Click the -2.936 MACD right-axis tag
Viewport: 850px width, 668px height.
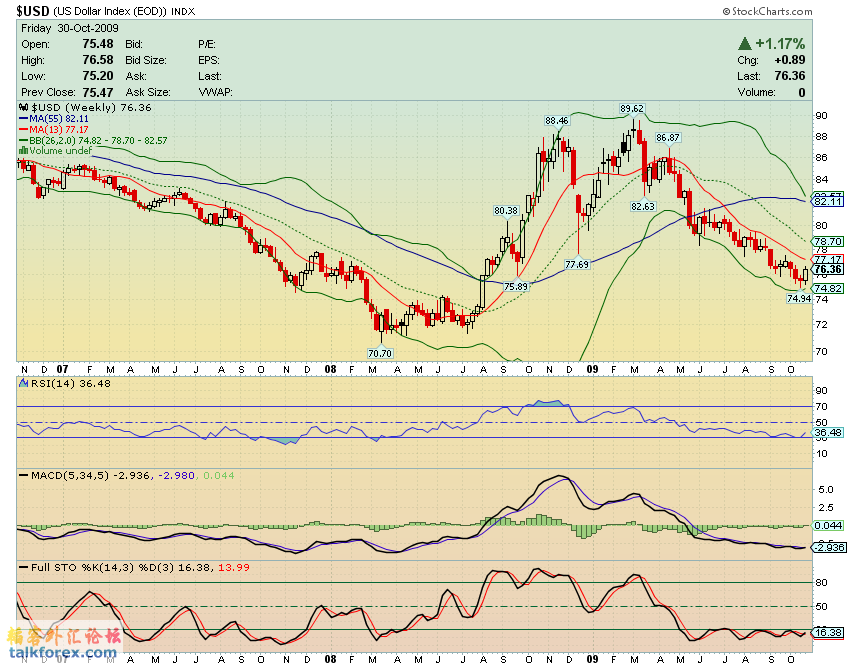(x=828, y=548)
